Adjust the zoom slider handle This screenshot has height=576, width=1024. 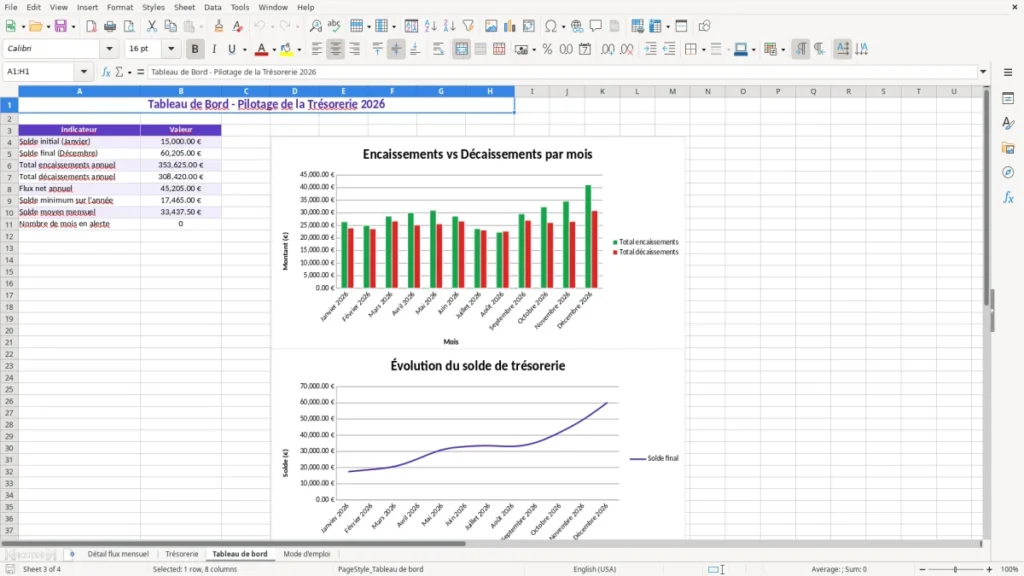tap(955, 569)
